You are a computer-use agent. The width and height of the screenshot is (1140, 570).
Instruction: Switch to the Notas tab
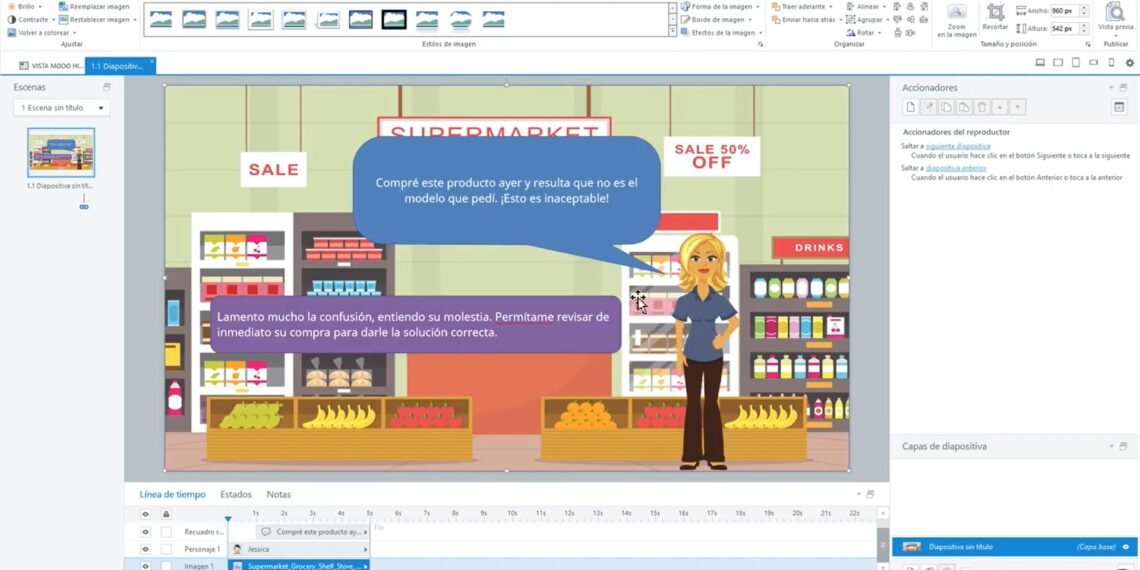point(278,494)
